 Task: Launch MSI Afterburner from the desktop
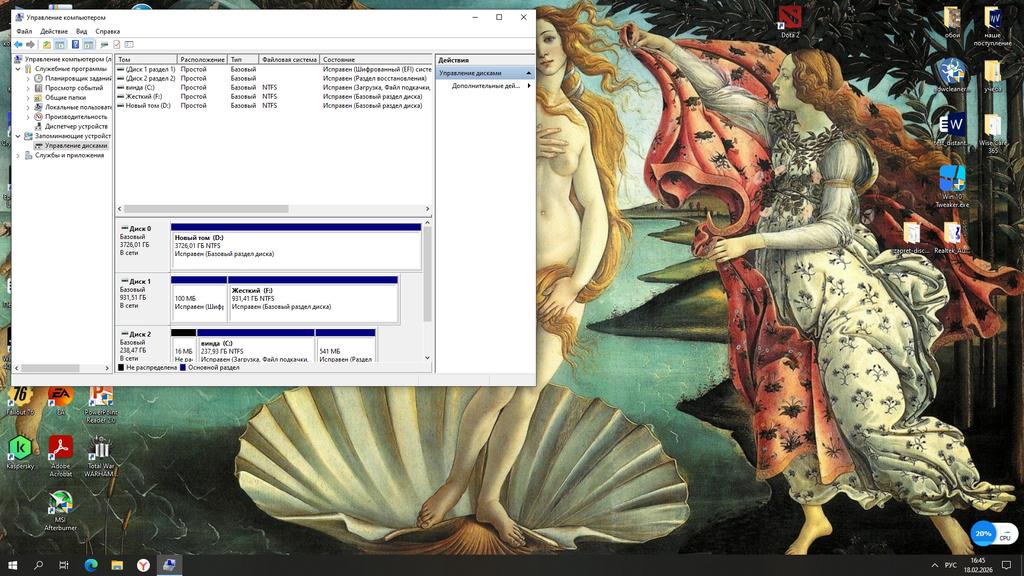(x=60, y=502)
